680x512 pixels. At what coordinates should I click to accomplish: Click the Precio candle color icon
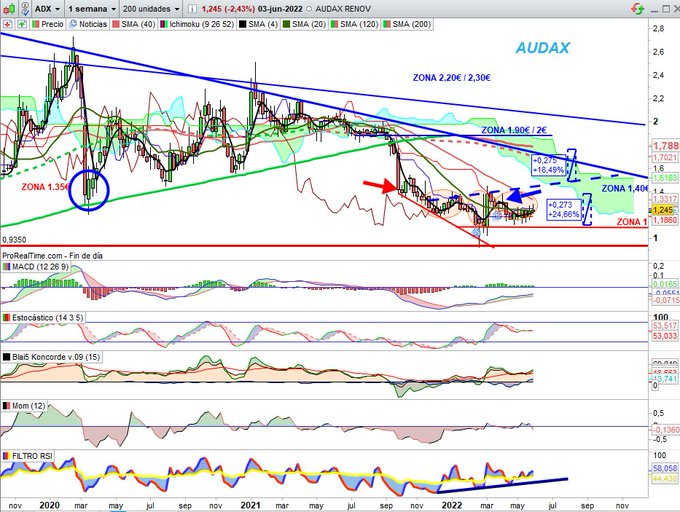click(x=35, y=24)
